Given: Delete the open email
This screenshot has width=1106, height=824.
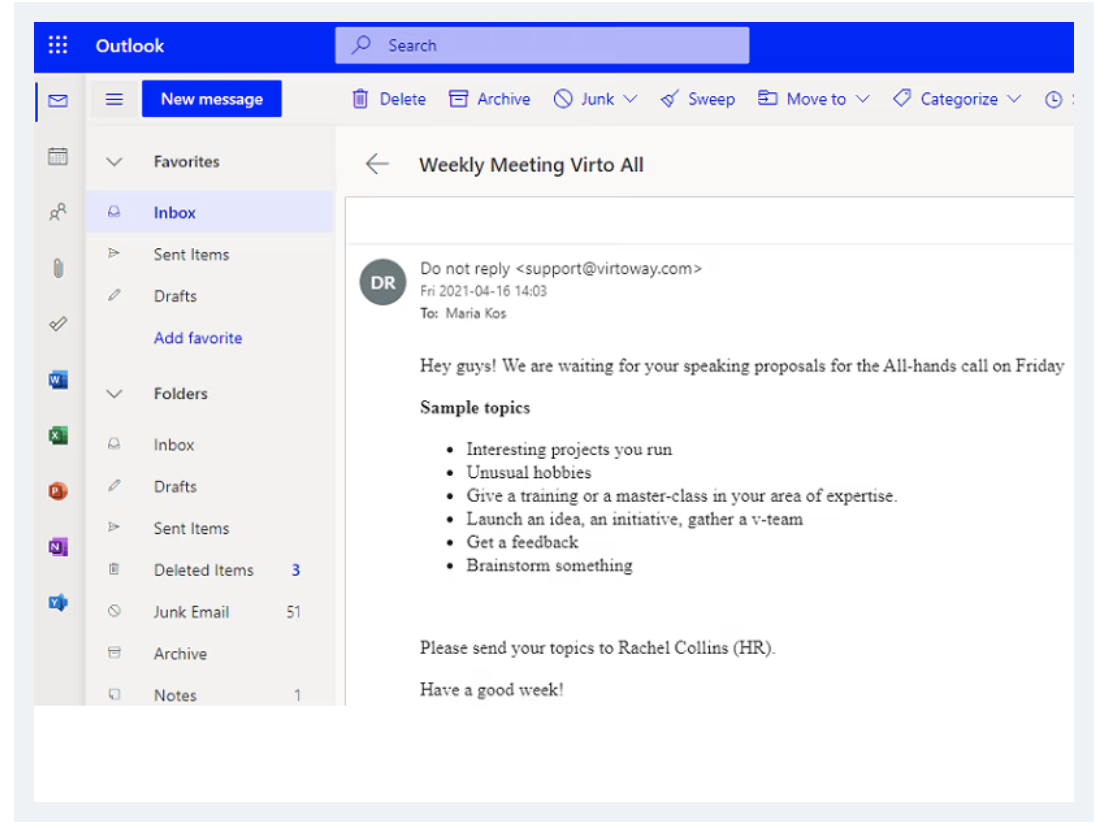Looking at the screenshot, I should pyautogui.click(x=389, y=99).
